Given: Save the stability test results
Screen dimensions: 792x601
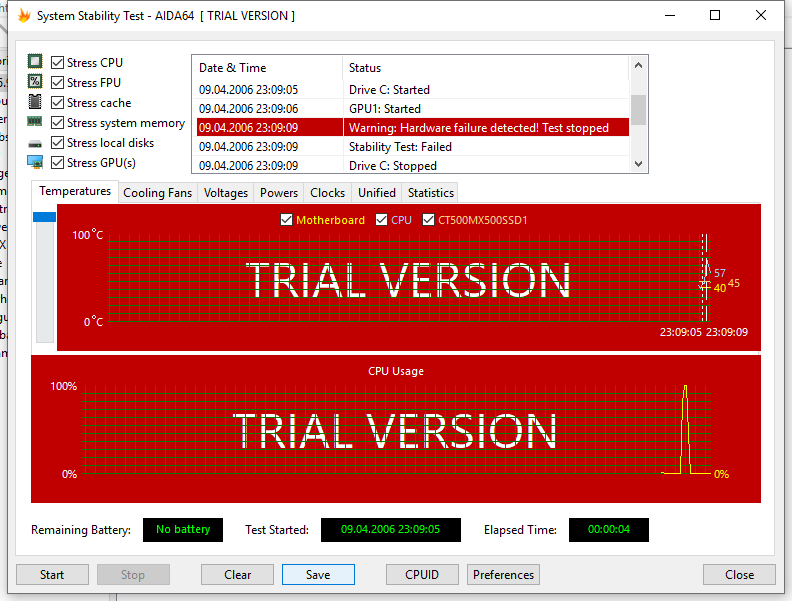Looking at the screenshot, I should pos(318,575).
